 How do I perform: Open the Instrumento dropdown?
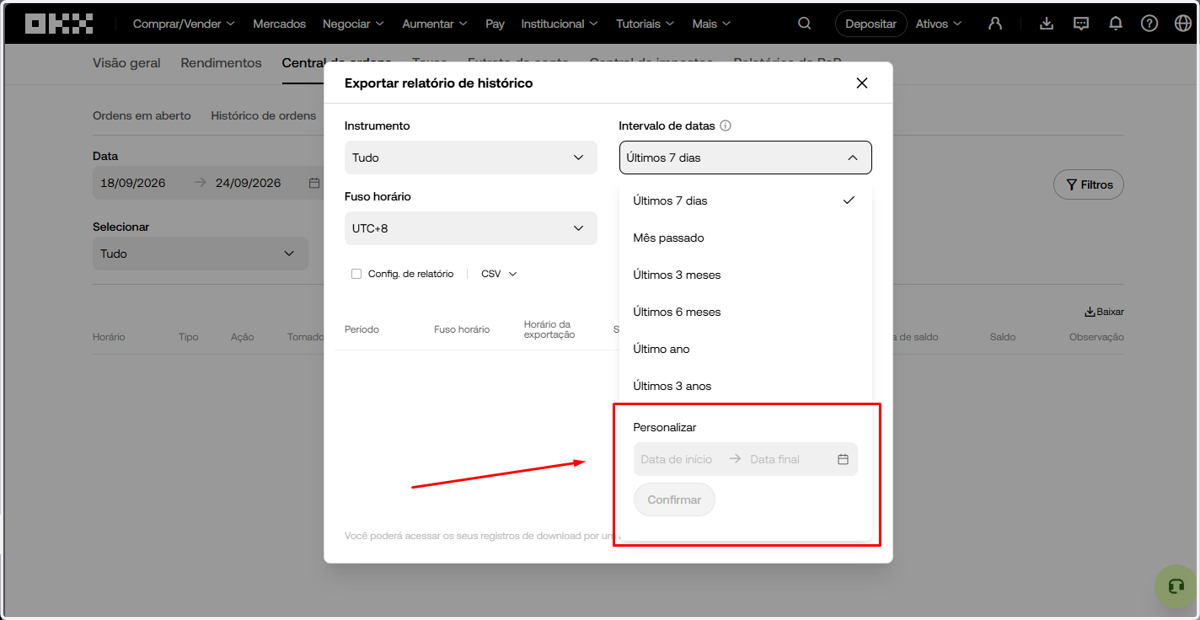click(470, 158)
